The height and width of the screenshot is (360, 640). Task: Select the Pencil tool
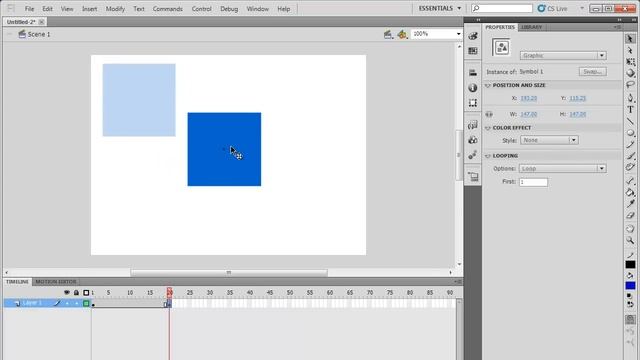[x=630, y=144]
